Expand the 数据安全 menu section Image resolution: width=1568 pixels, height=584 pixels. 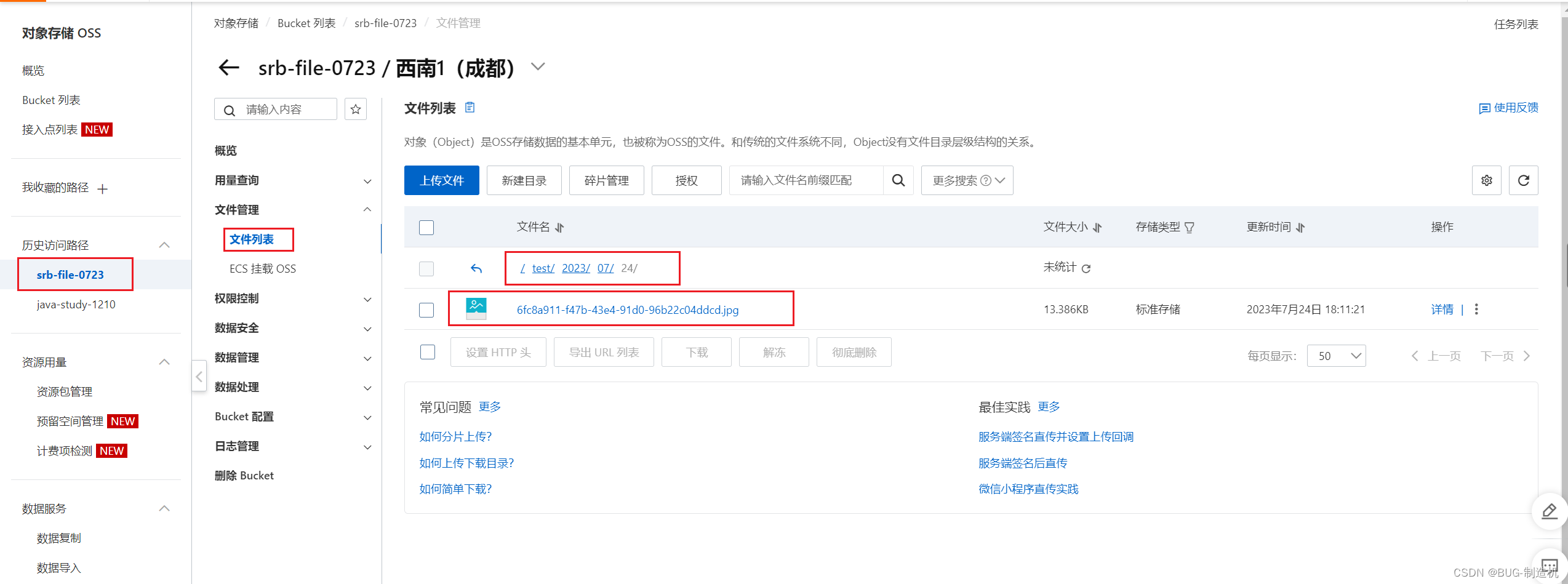pyautogui.click(x=367, y=329)
